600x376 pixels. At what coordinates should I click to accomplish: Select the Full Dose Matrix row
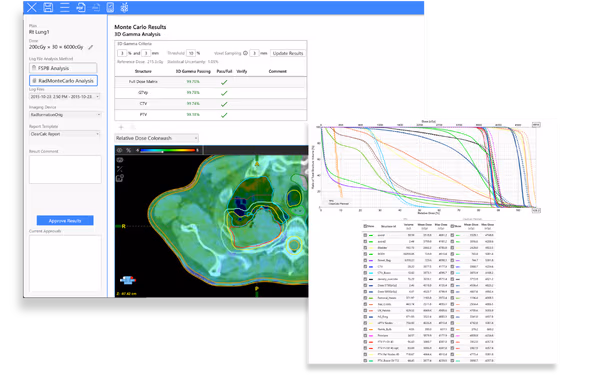pos(211,82)
